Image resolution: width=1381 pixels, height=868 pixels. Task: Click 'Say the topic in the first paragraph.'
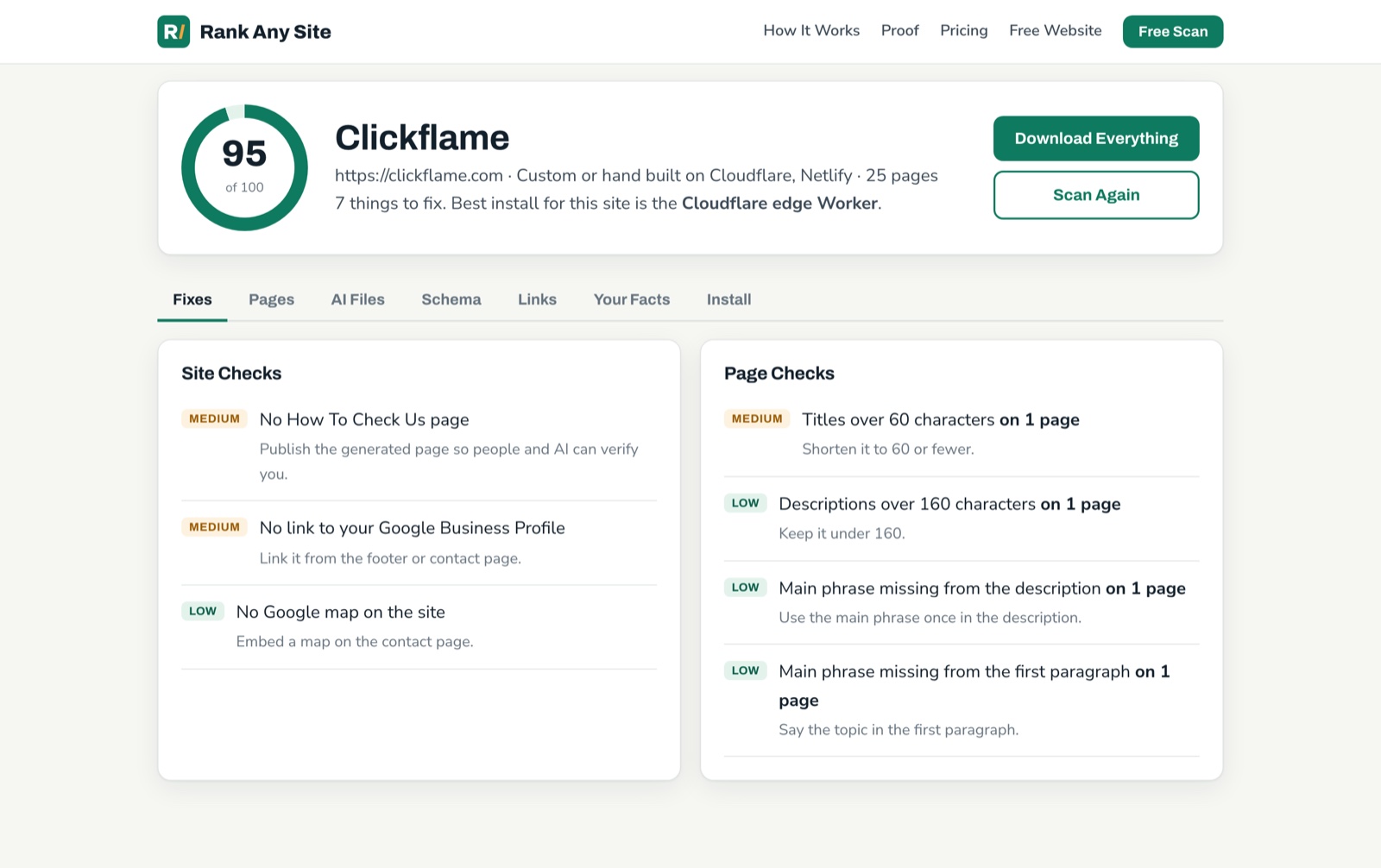(899, 730)
